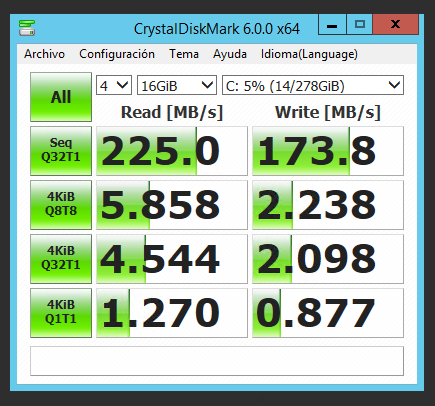Click the empty comment field at bottom
The image size is (435, 406).
[x=217, y=361]
